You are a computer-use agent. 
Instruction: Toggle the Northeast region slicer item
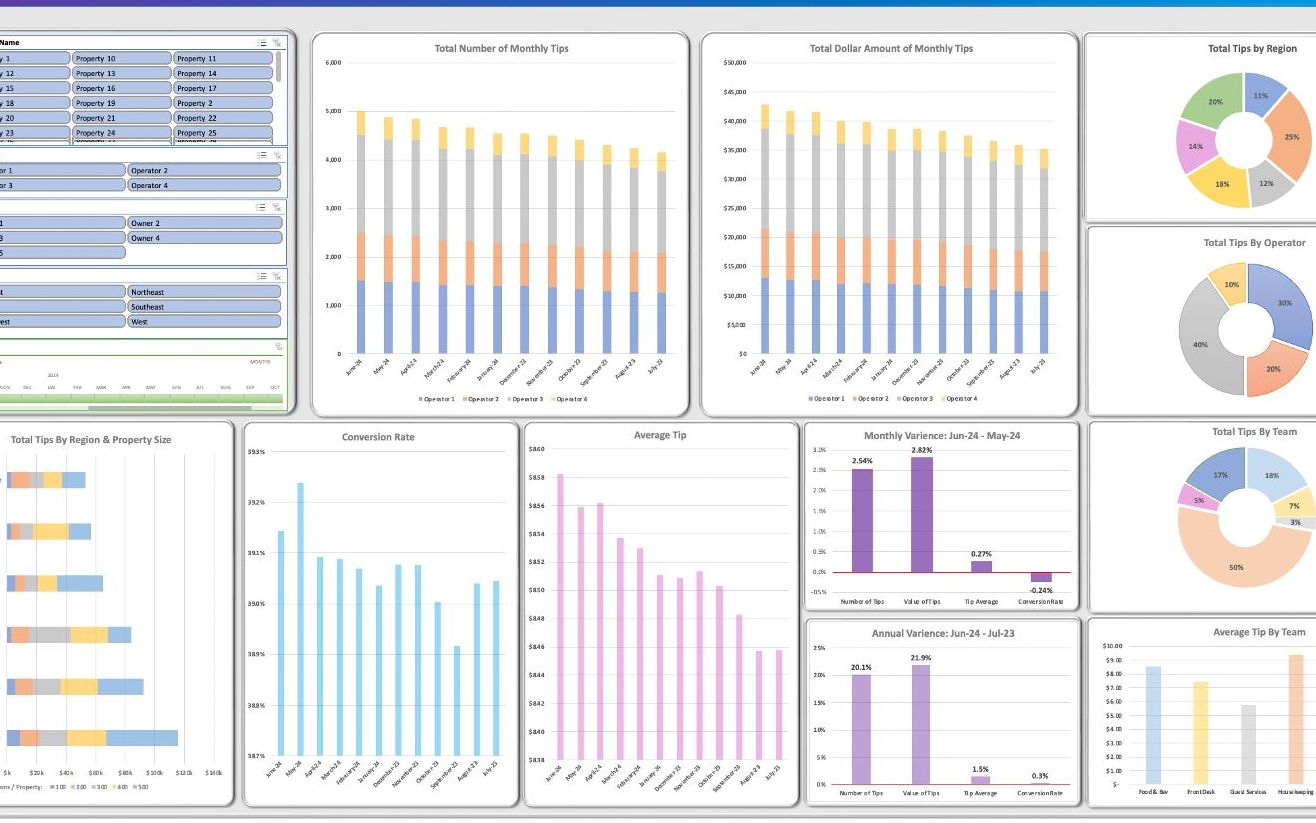point(204,292)
